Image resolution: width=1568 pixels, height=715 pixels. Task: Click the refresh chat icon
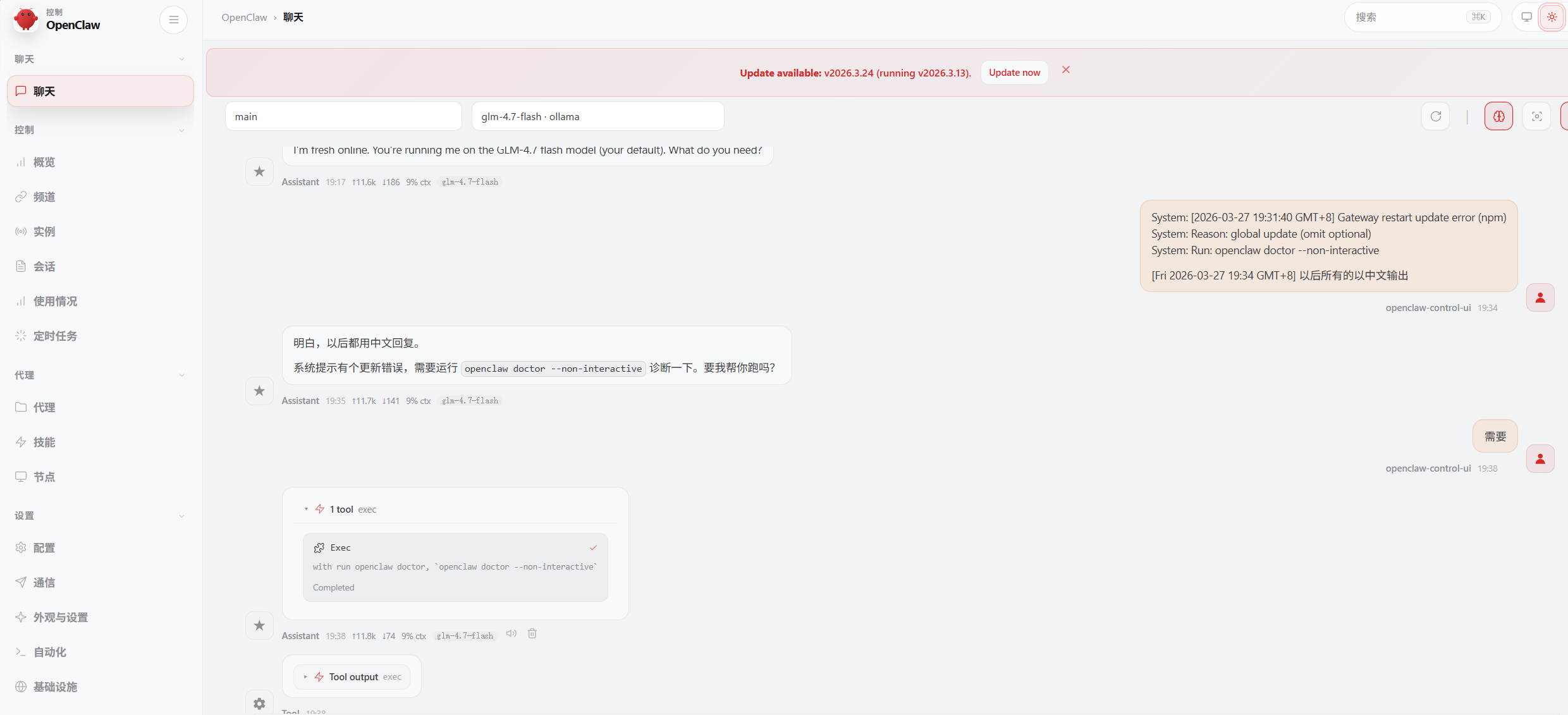tap(1435, 116)
